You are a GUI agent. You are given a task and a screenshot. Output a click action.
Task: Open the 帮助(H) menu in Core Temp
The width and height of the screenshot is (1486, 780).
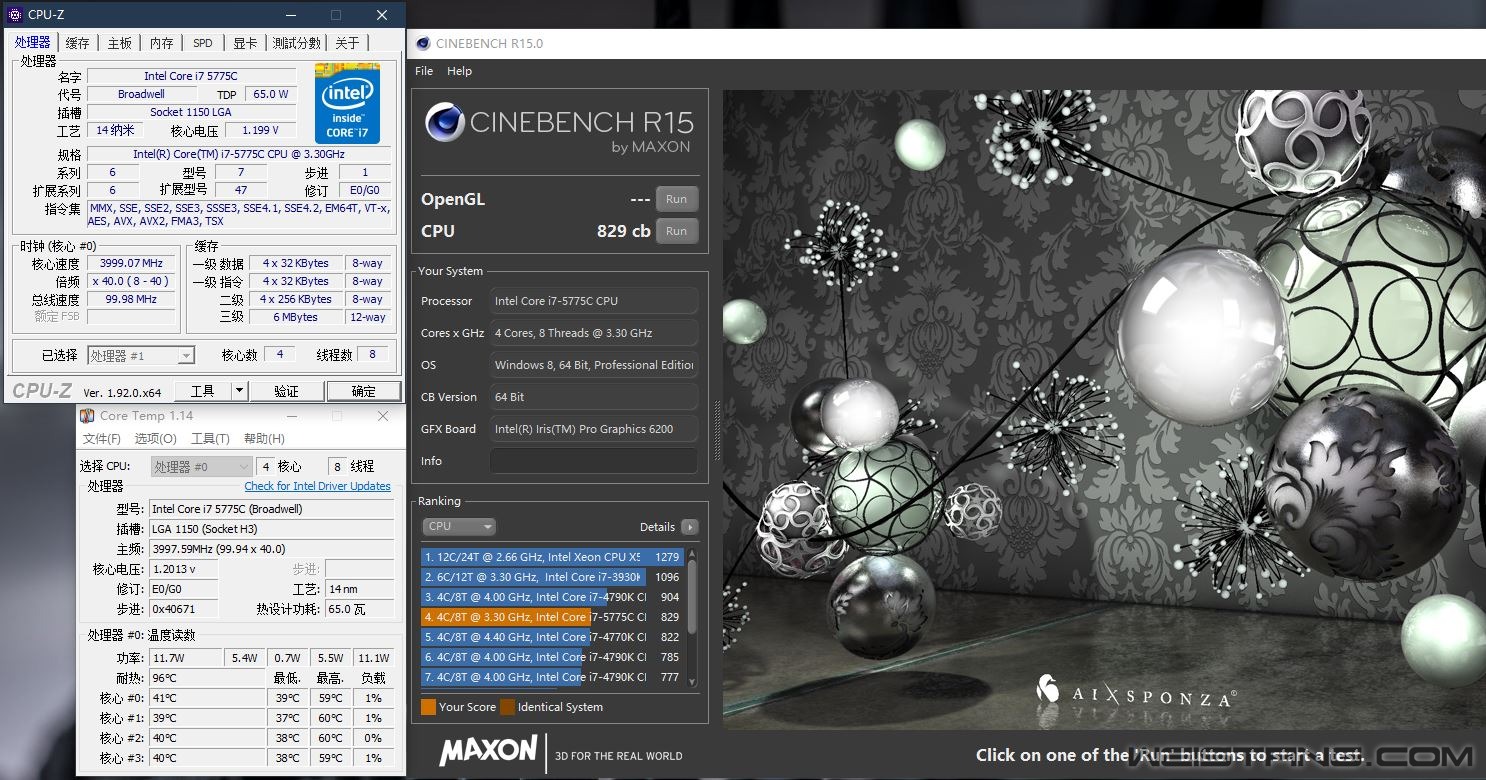tap(264, 439)
